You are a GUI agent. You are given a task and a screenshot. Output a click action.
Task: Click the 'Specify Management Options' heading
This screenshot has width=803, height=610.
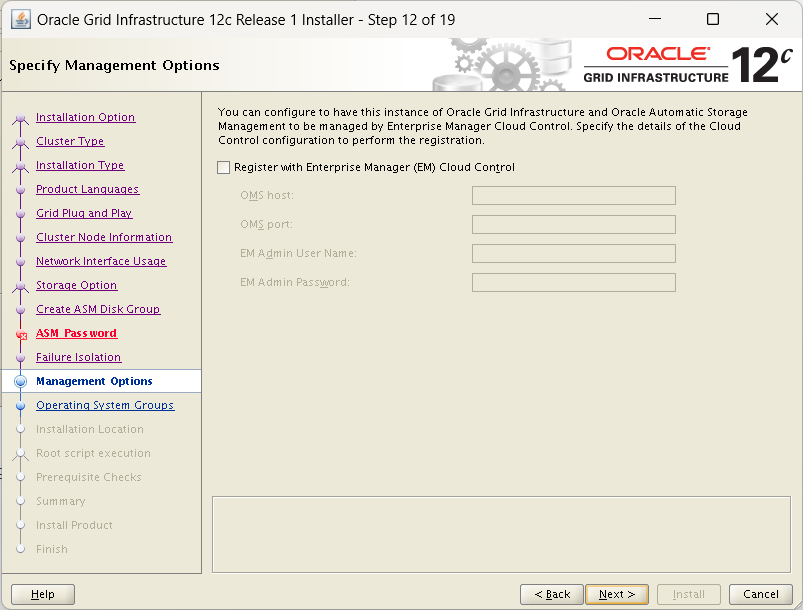coord(114,66)
